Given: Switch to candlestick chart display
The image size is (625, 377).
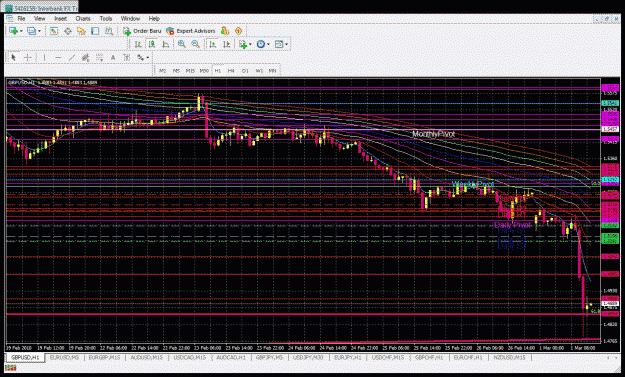Looking at the screenshot, I should pyautogui.click(x=152, y=44).
